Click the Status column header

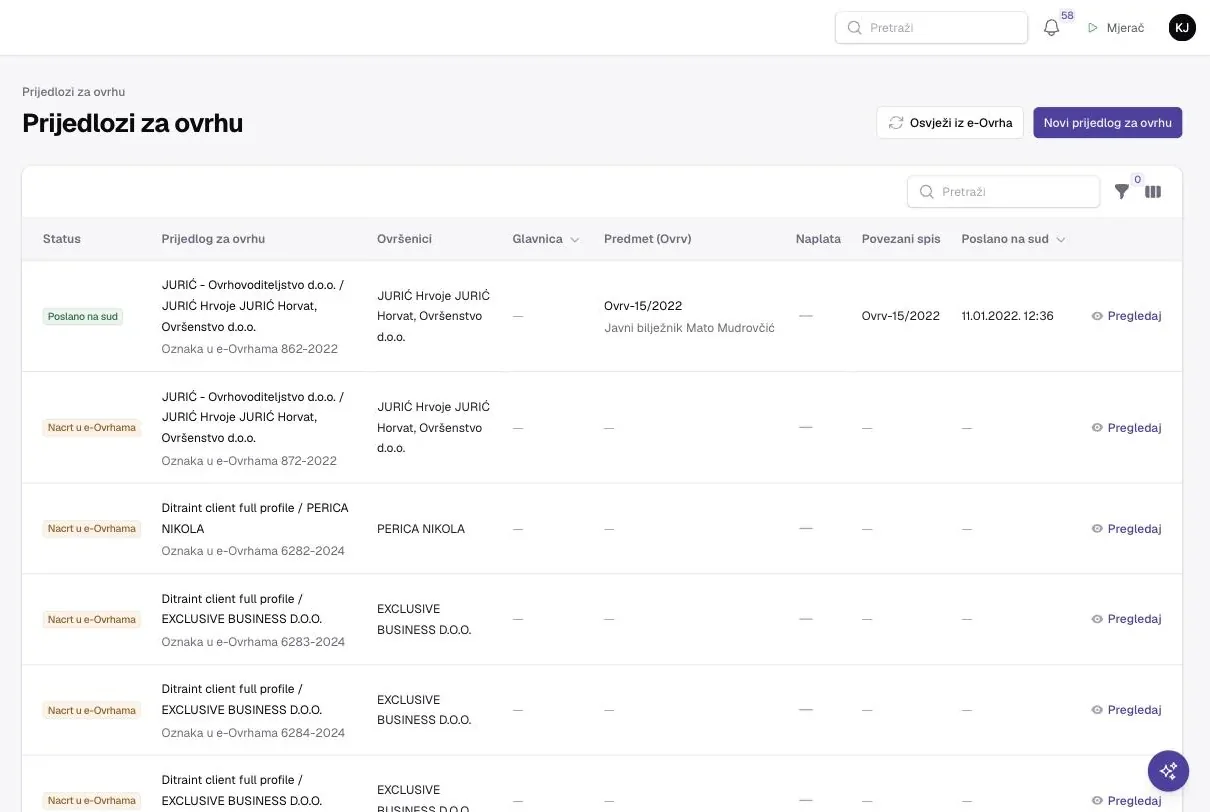coord(62,240)
